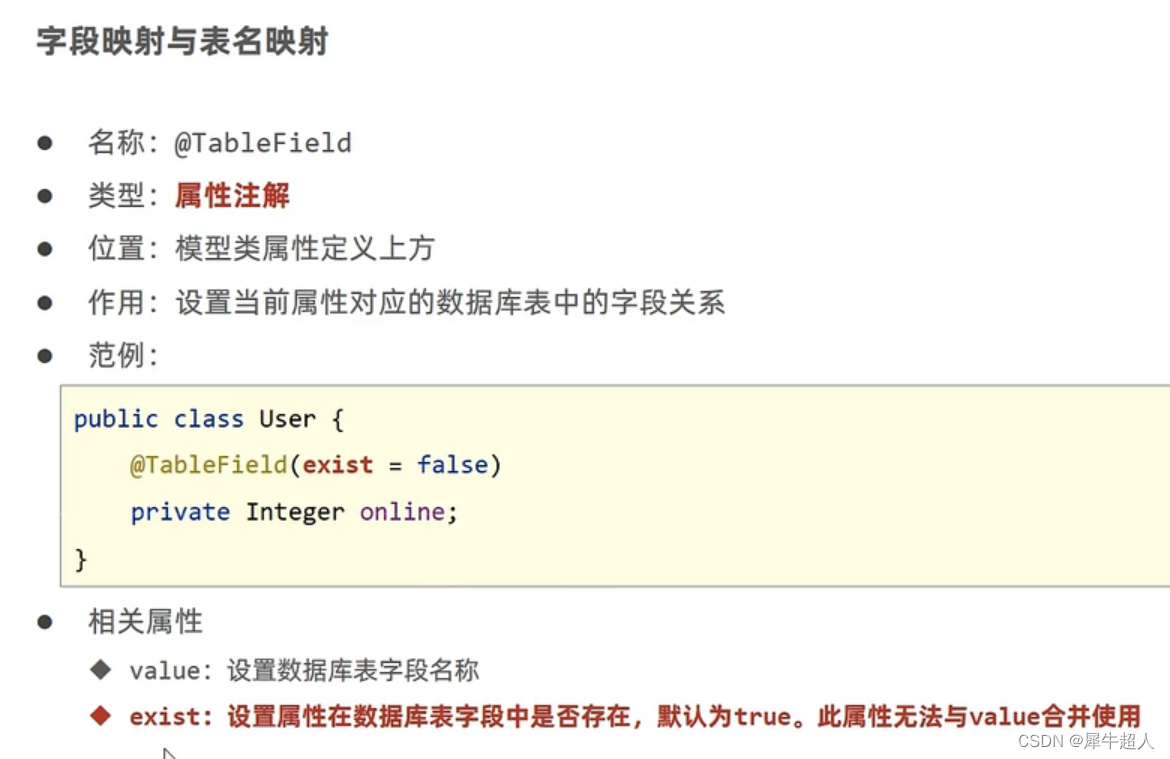Click the bullet dot before 作用

click(x=45, y=302)
